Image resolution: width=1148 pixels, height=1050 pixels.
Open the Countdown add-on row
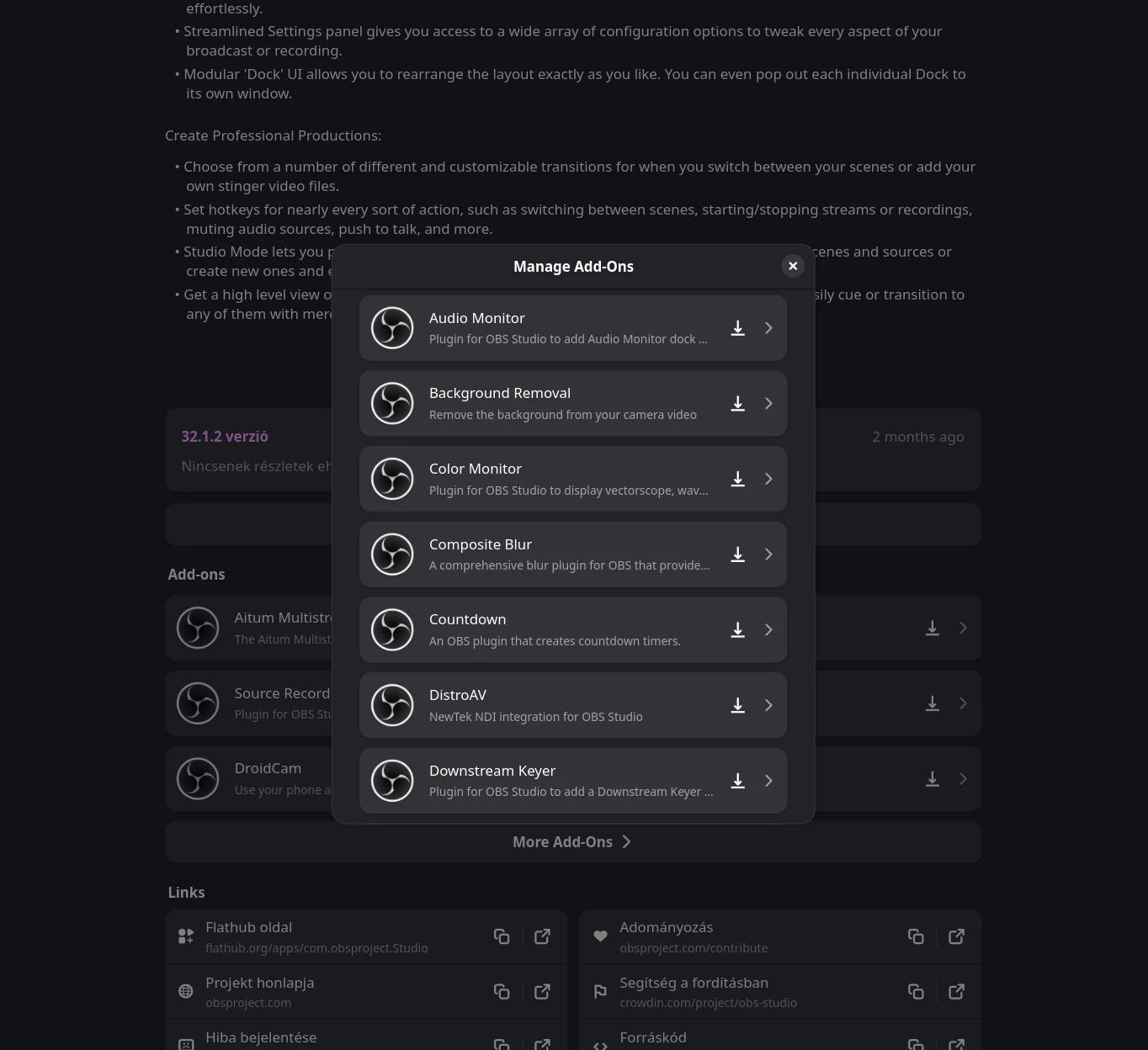point(573,630)
